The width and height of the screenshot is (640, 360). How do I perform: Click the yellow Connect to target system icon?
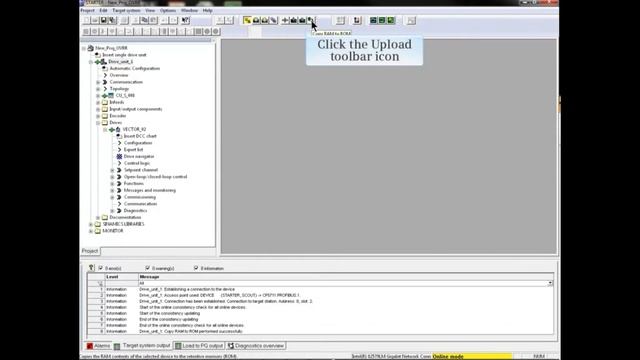pos(247,20)
